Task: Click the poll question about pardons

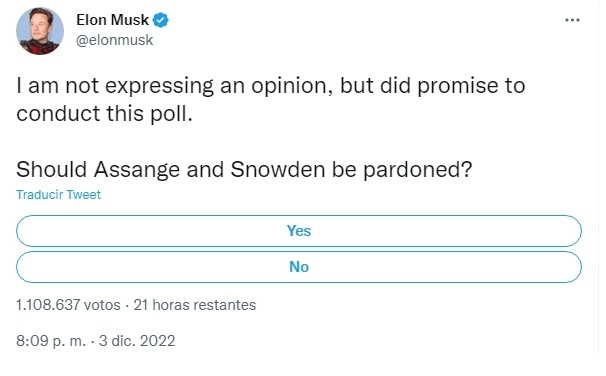Action: [244, 170]
